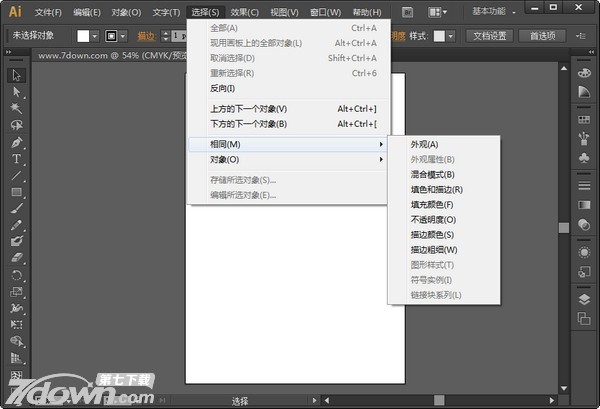Click 填充颜色(F) in the submenu
The width and height of the screenshot is (600, 409).
pos(432,204)
